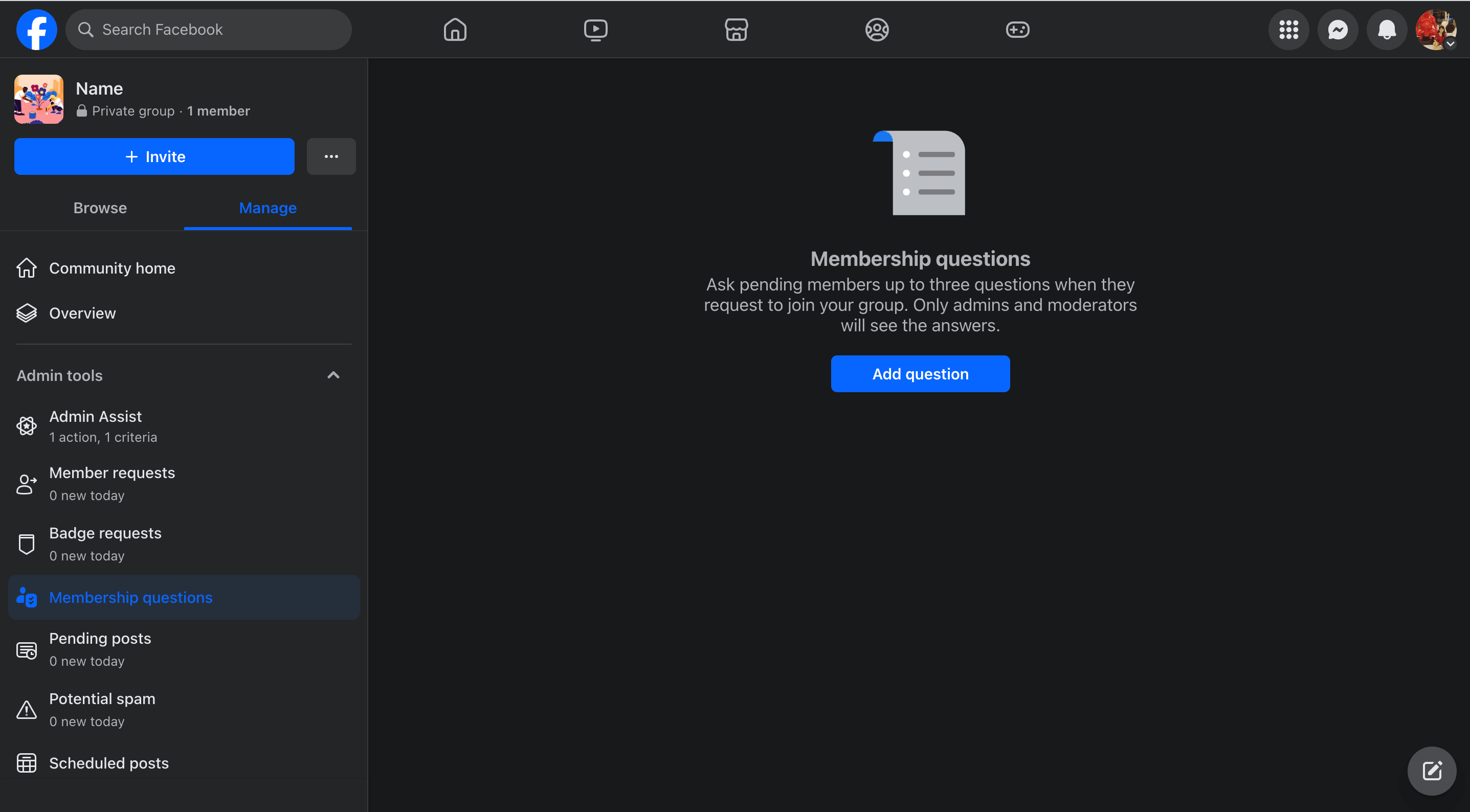The width and height of the screenshot is (1470, 812).
Task: Open Member requests in Admin tools
Action: [112, 483]
